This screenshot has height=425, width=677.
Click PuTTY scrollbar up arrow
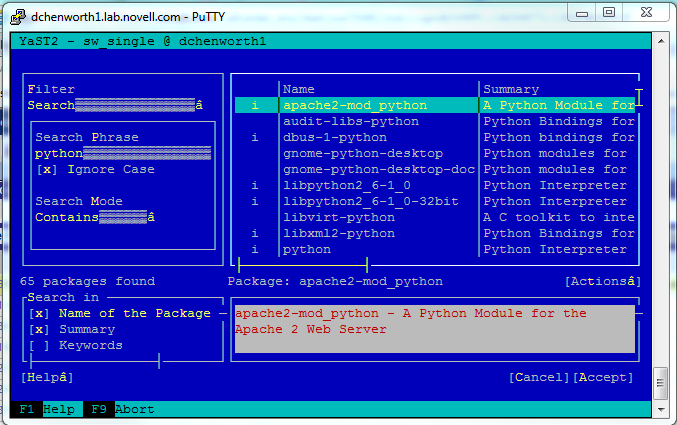click(661, 41)
